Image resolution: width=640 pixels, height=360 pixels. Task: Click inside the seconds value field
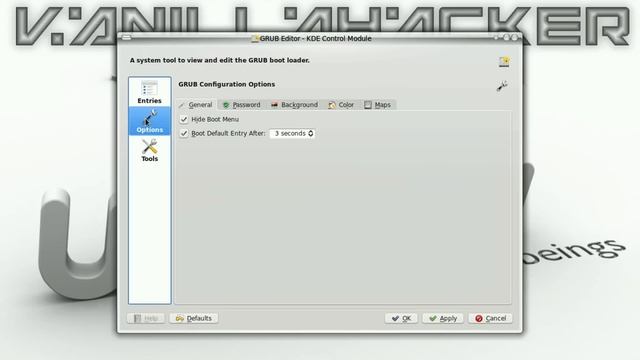[289, 133]
